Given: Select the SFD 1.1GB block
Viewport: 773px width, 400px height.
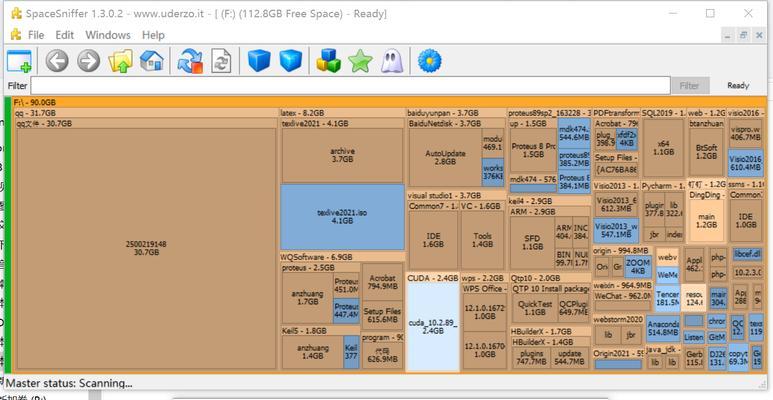Looking at the screenshot, I should [532, 242].
